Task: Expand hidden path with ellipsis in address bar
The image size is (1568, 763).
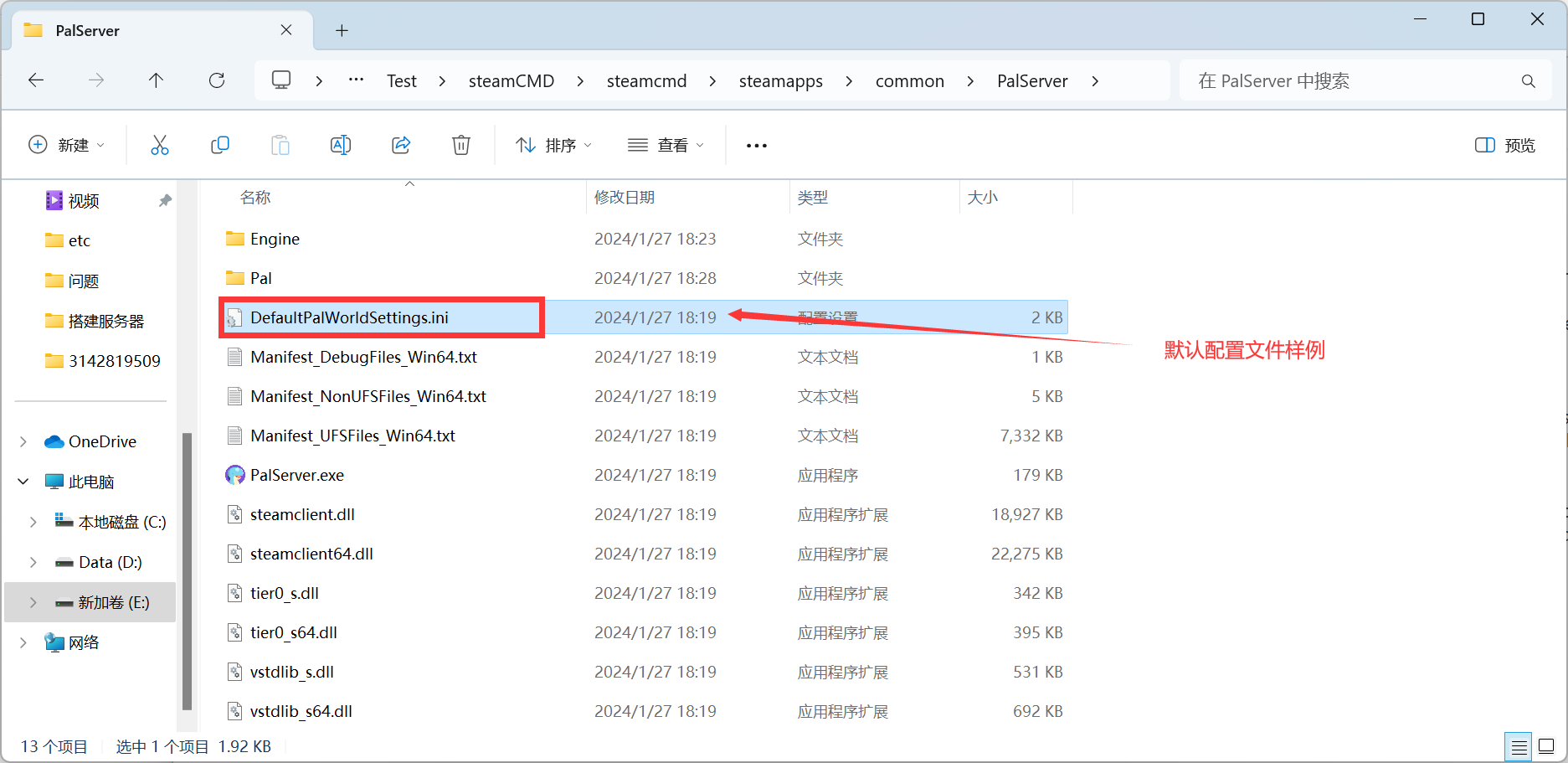Action: coord(356,80)
